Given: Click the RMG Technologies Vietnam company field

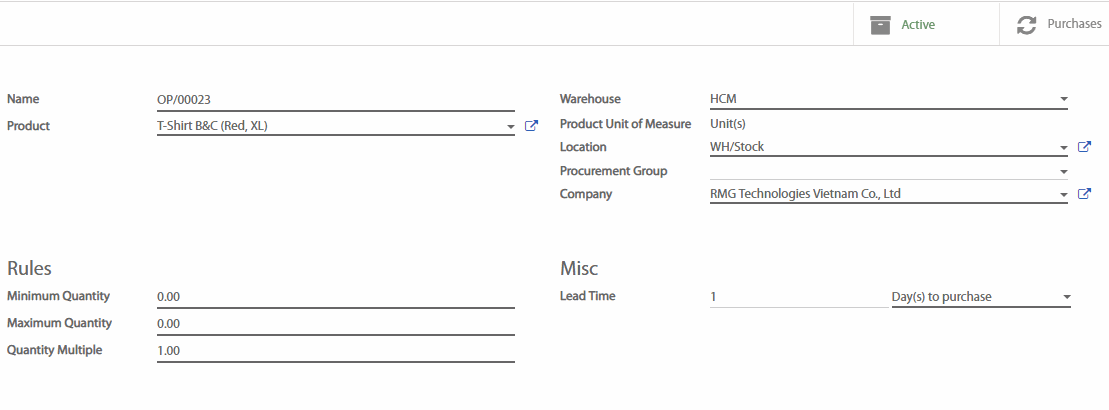Looking at the screenshot, I should click(880, 194).
